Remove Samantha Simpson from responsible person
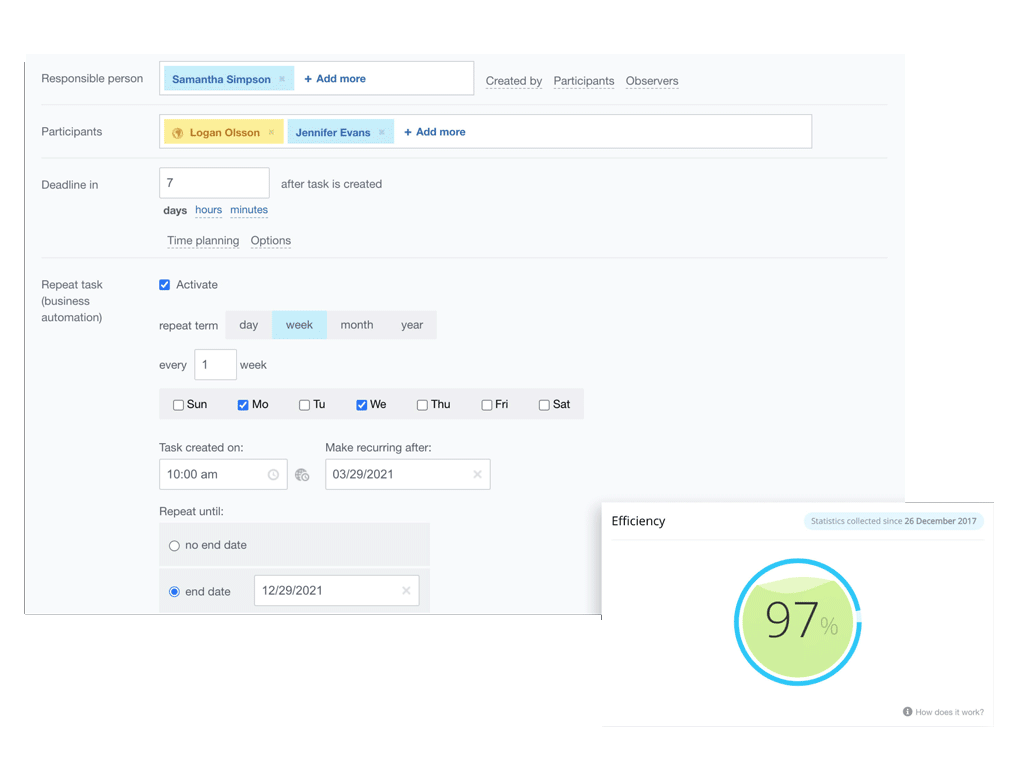Image resolution: width=1018 pixels, height=768 pixels. click(x=282, y=79)
